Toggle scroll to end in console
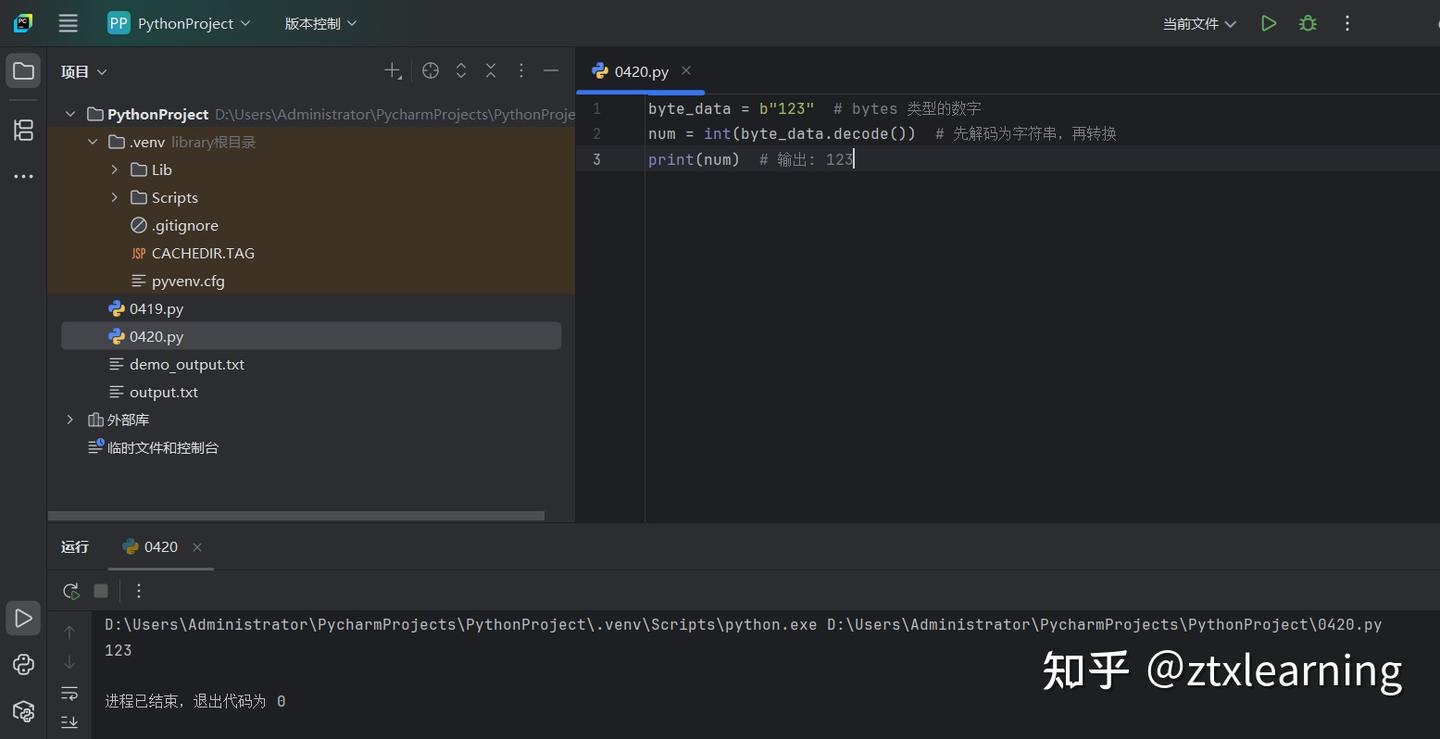Screen dimensions: 1440x739 69,722
